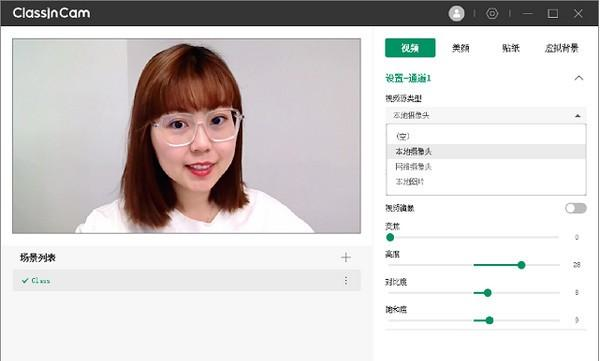Image resolution: width=600 pixels, height=361 pixels.
Task: Open the three-dot menu for Class scene
Action: coord(346,281)
